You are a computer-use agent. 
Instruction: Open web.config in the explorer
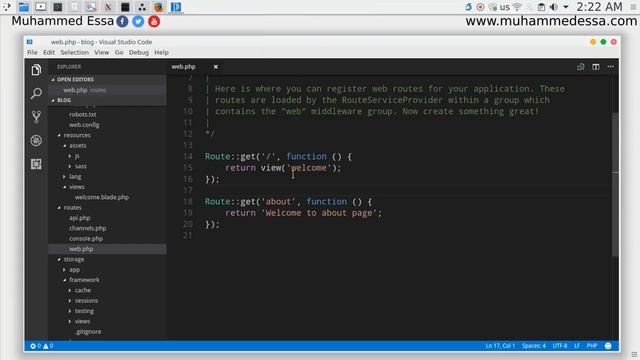click(84, 125)
